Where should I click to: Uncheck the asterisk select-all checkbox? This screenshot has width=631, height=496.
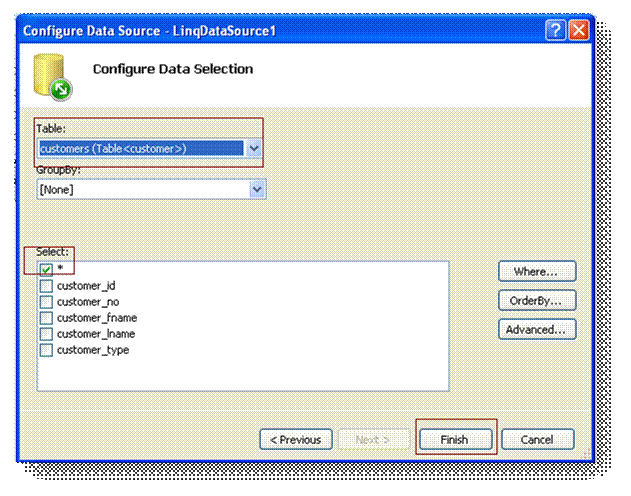(x=47, y=269)
